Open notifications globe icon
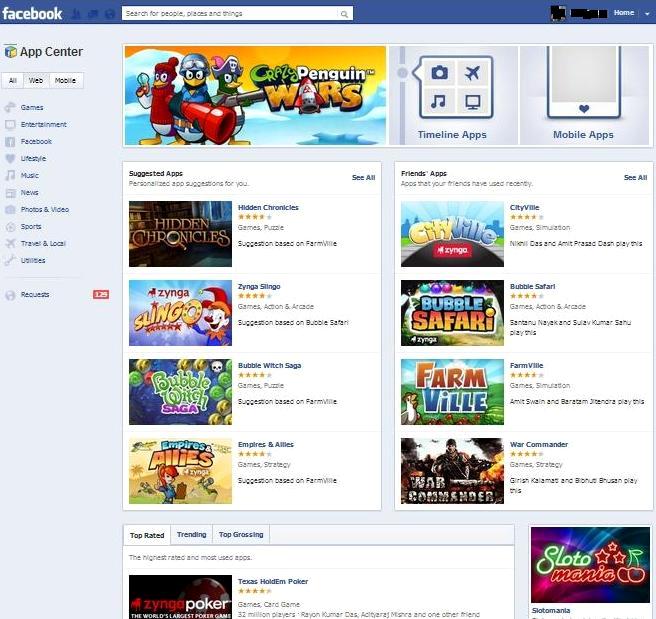 [110, 14]
